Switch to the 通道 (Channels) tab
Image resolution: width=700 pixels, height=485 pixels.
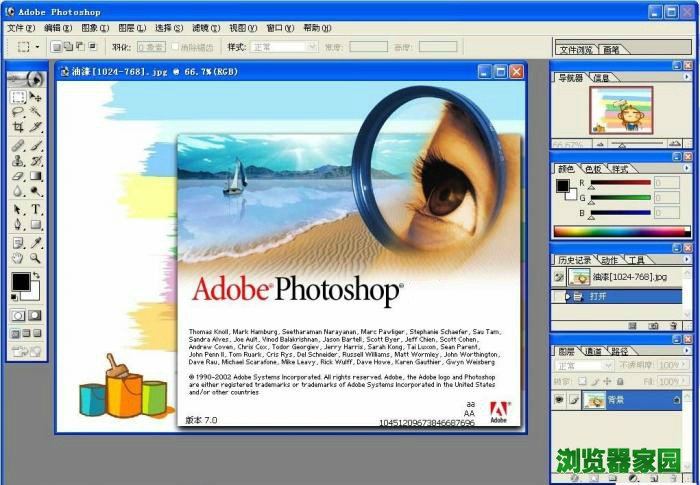(x=594, y=351)
